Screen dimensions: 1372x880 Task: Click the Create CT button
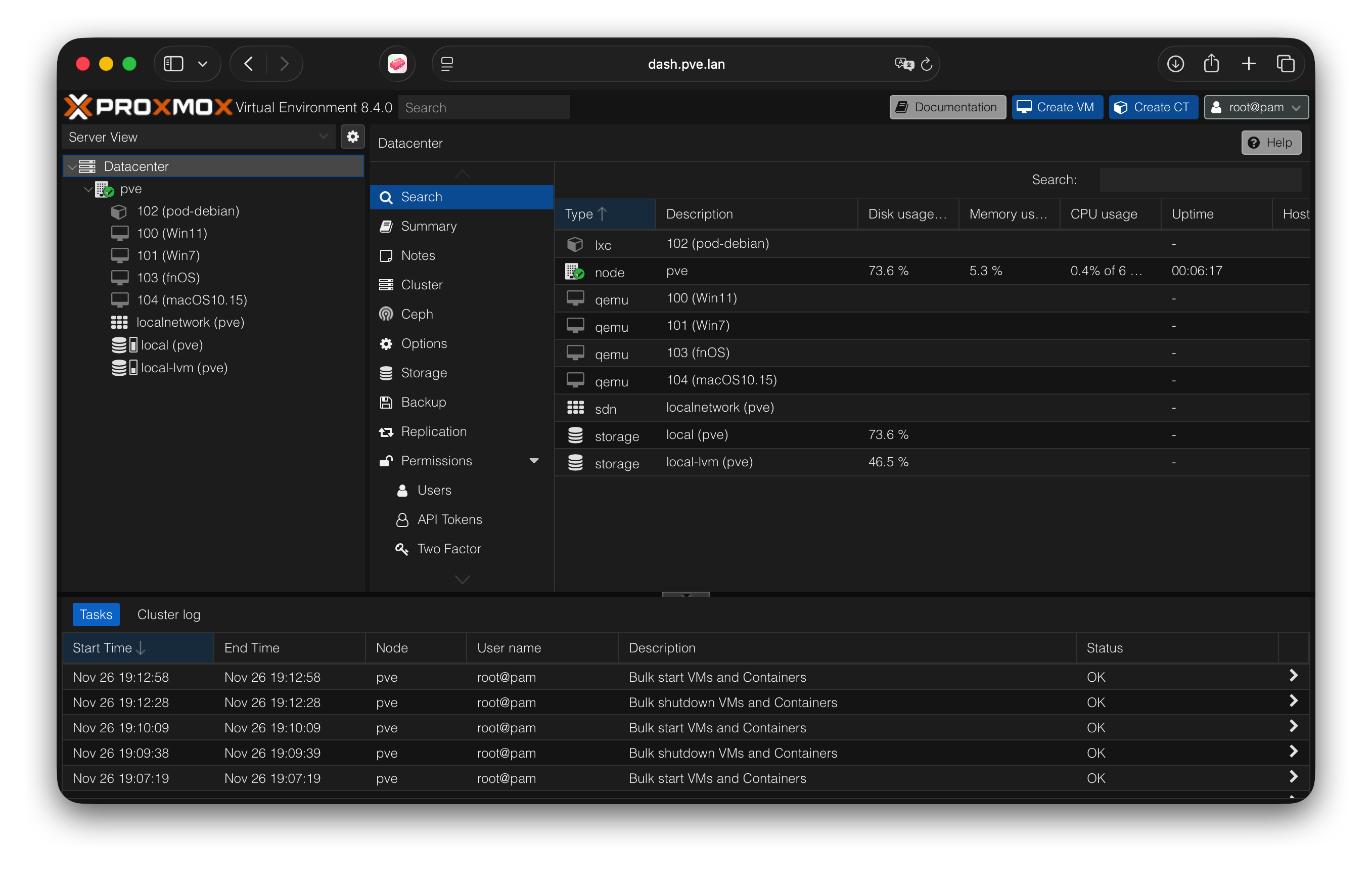pyautogui.click(x=1153, y=107)
